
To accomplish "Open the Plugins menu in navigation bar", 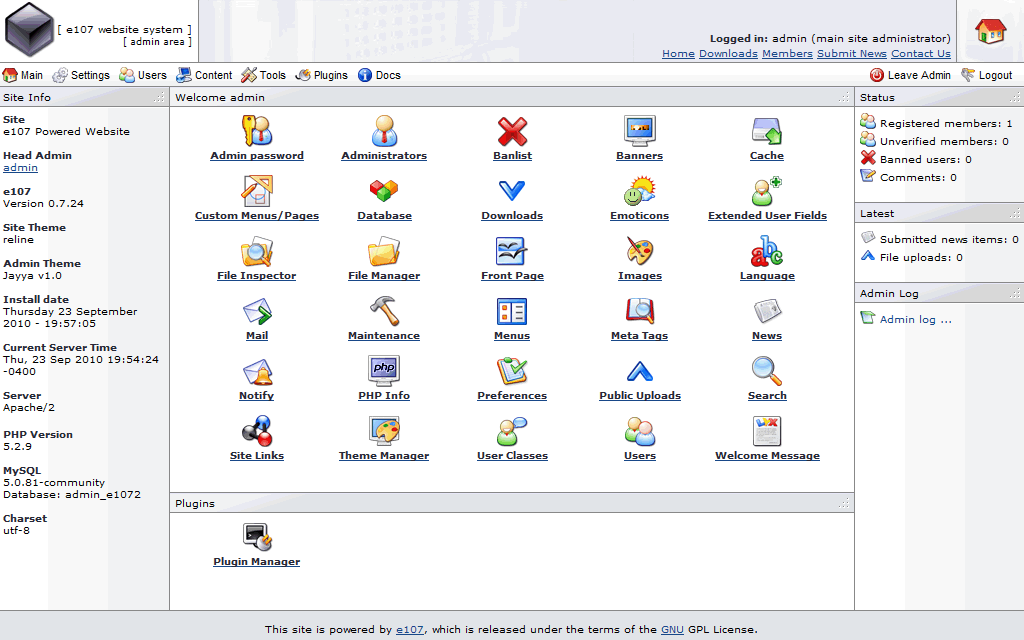I will pyautogui.click(x=322, y=75).
